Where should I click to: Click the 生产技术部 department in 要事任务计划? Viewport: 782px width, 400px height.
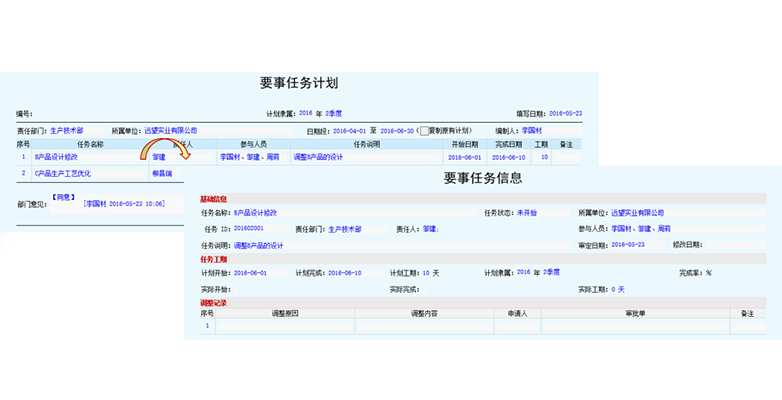[x=67, y=130]
